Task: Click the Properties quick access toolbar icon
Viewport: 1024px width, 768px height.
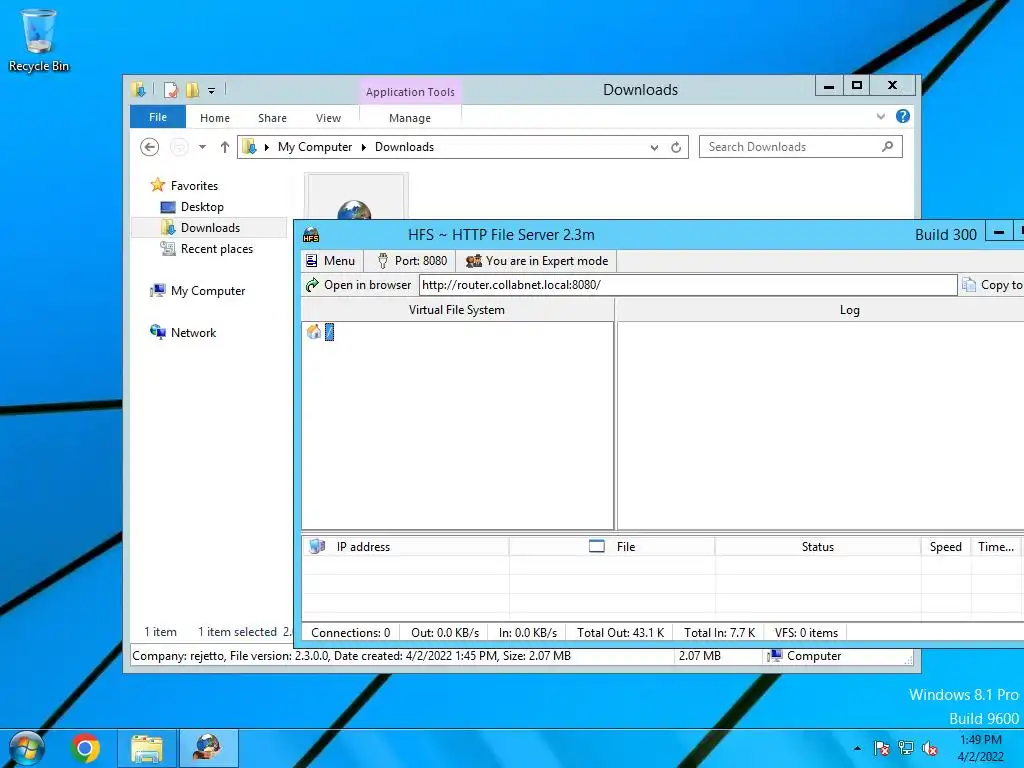Action: coord(171,89)
